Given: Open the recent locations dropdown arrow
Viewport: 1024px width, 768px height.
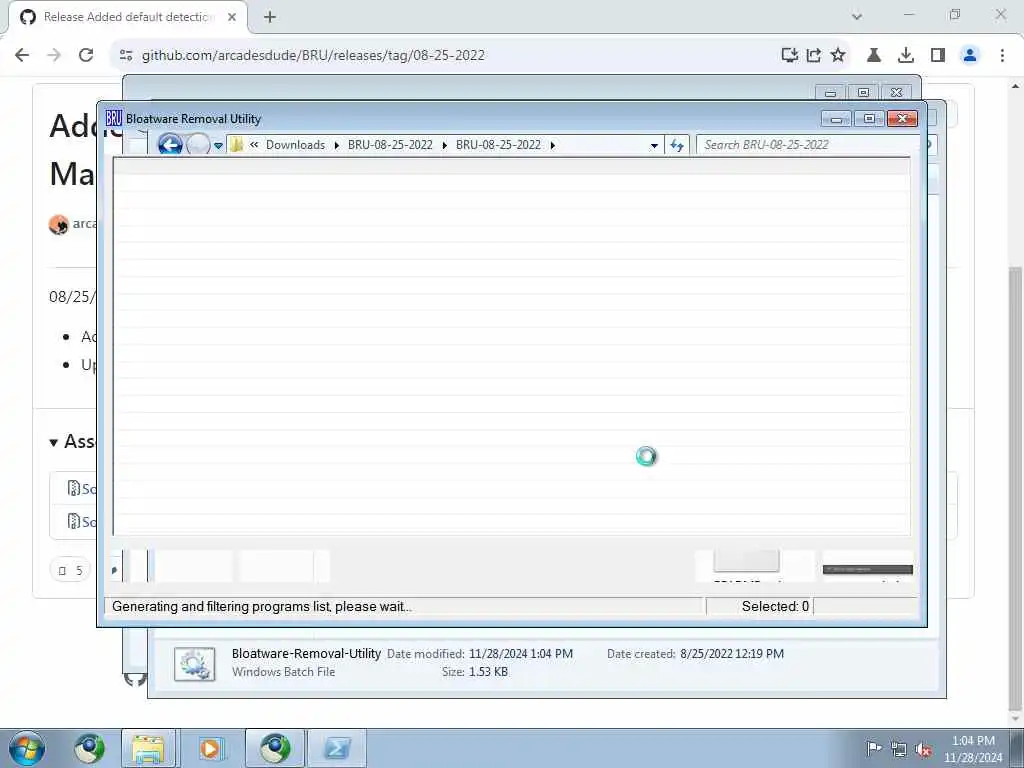Looking at the screenshot, I should coord(218,146).
